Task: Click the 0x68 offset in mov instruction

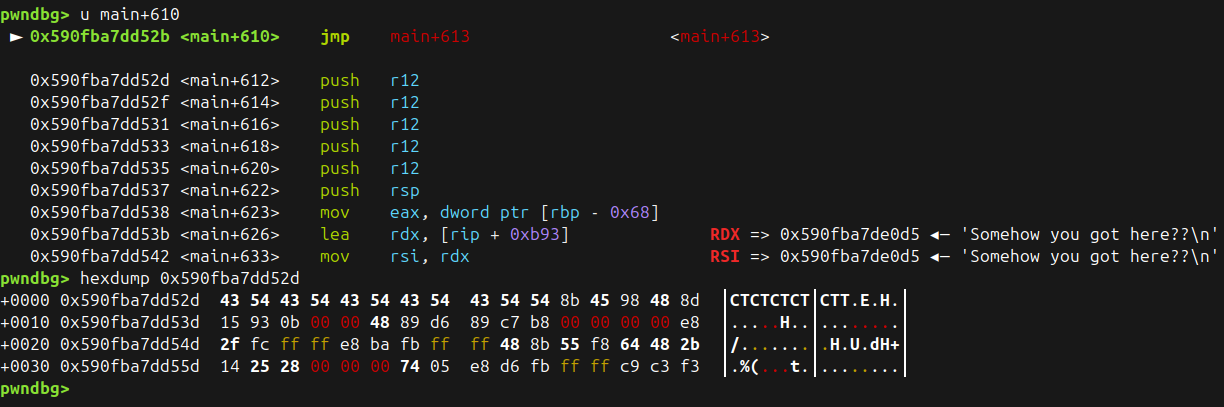Action: (x=636, y=212)
